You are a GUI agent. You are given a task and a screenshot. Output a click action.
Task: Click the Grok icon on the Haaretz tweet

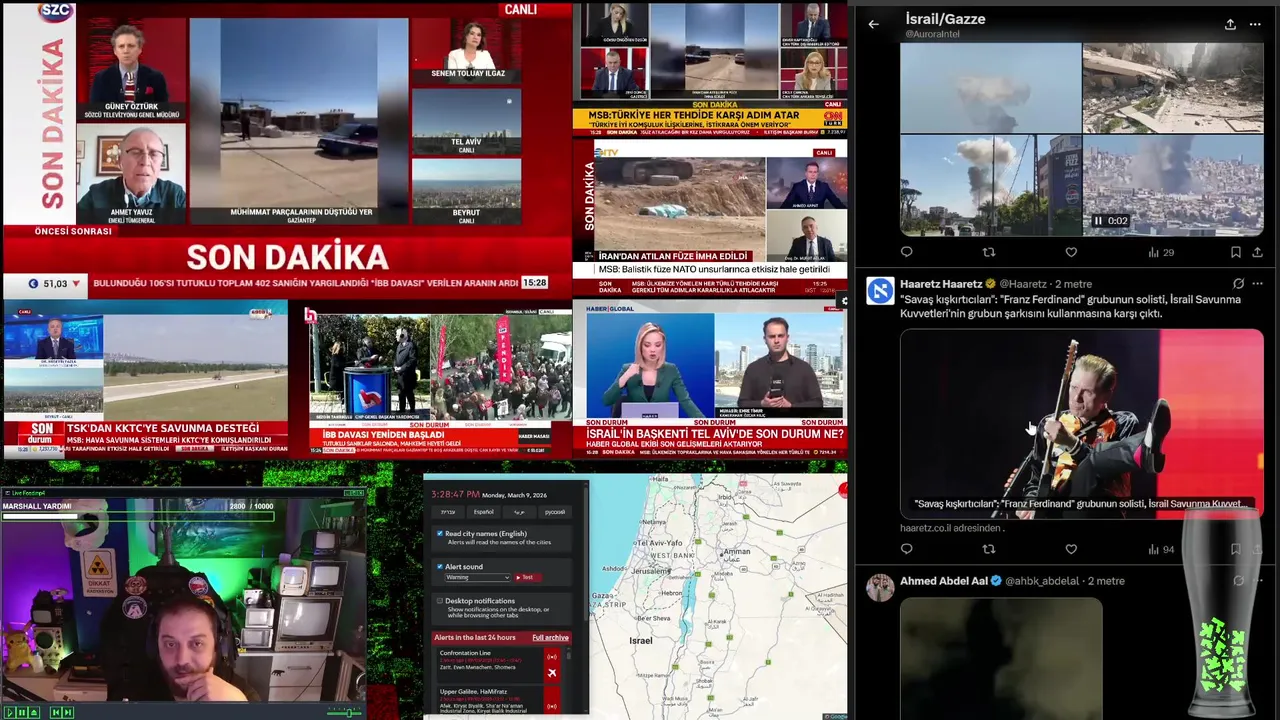coord(1238,284)
